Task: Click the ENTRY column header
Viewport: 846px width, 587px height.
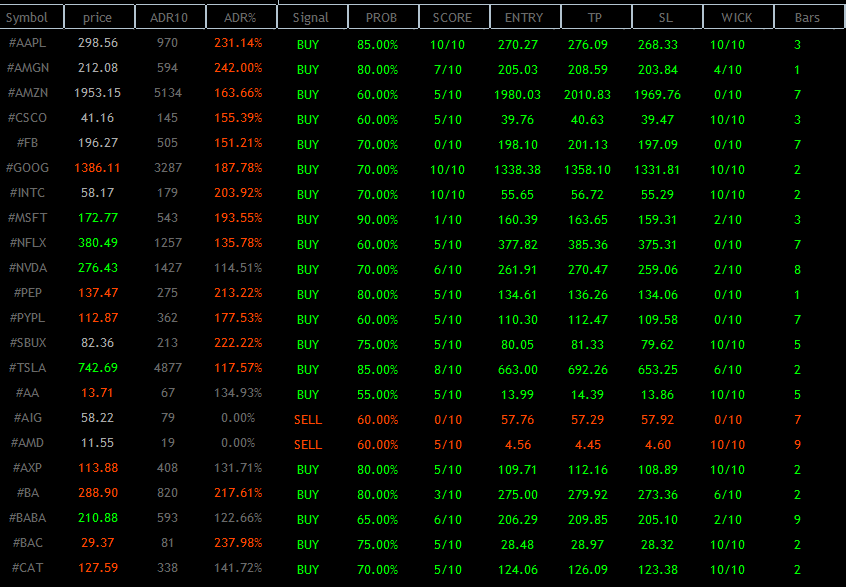Action: click(x=525, y=17)
